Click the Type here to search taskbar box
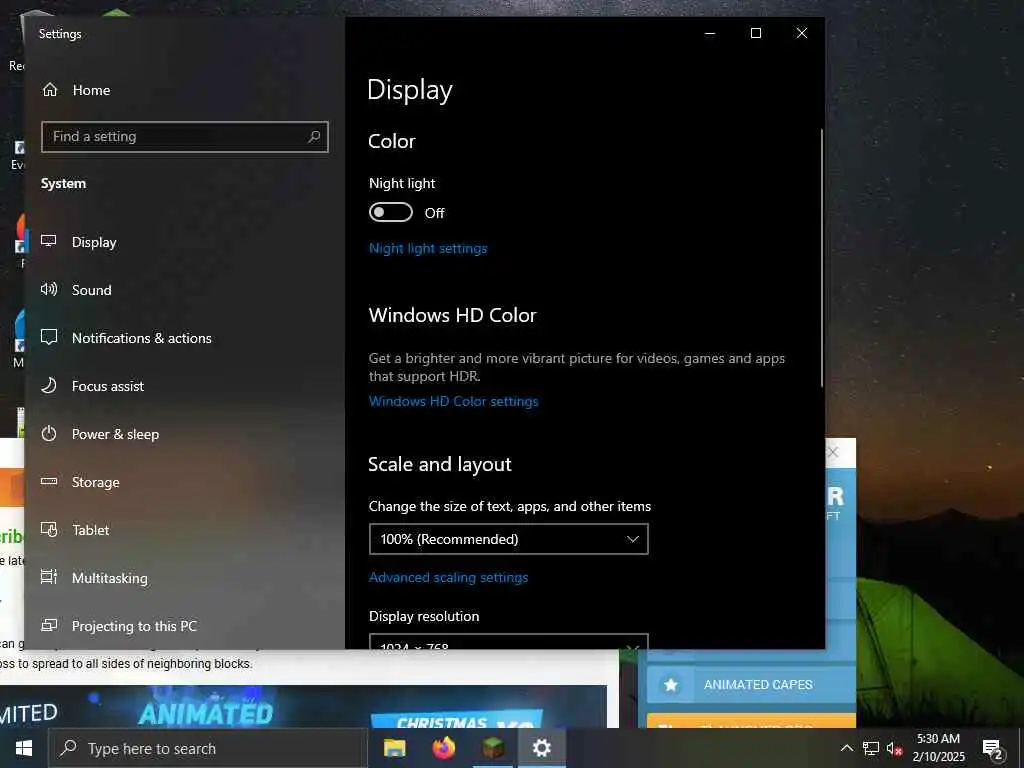Viewport: 1024px width, 768px height. click(208, 748)
